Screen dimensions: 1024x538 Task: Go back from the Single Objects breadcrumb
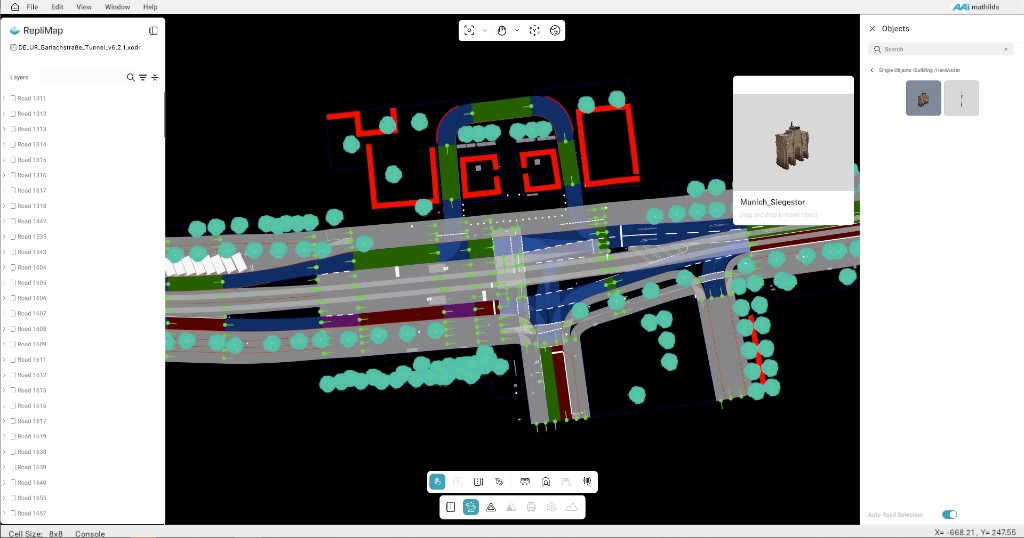pyautogui.click(x=872, y=70)
